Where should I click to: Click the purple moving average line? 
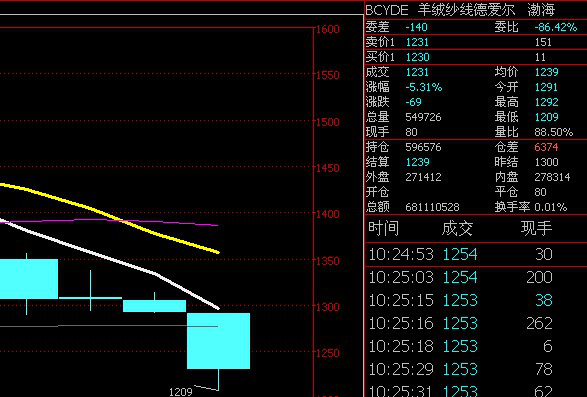coord(112,220)
